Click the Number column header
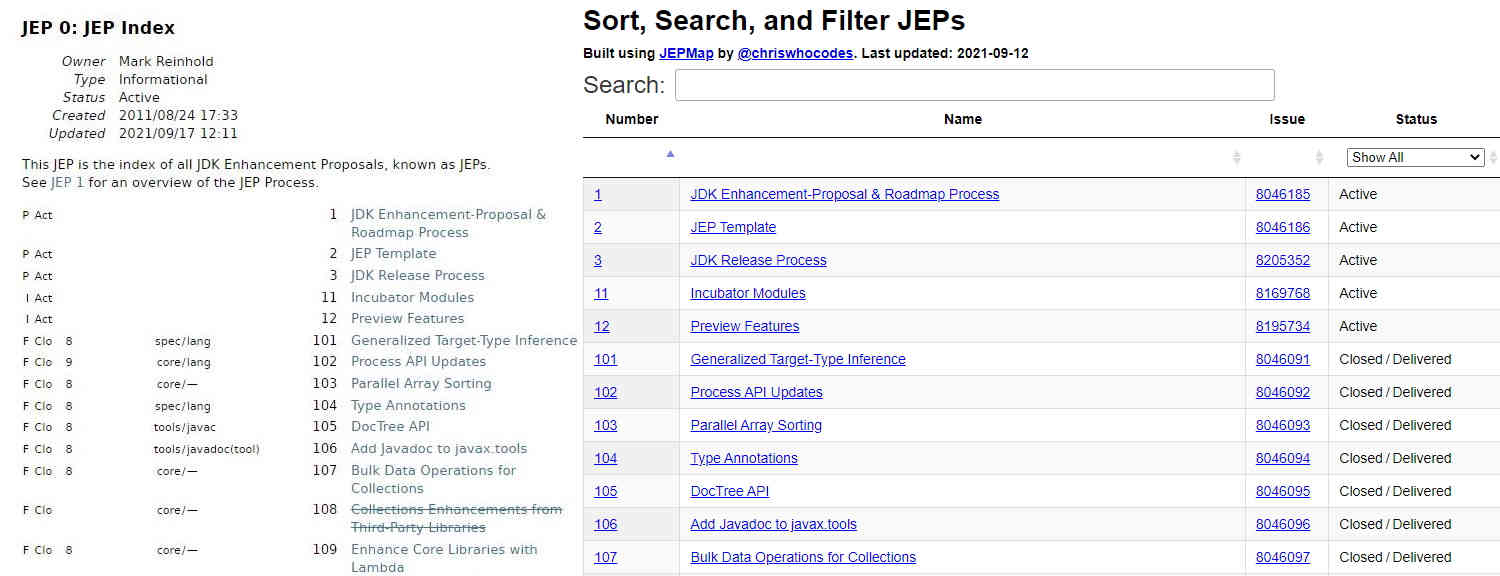This screenshot has width=1500, height=576. 631,119
